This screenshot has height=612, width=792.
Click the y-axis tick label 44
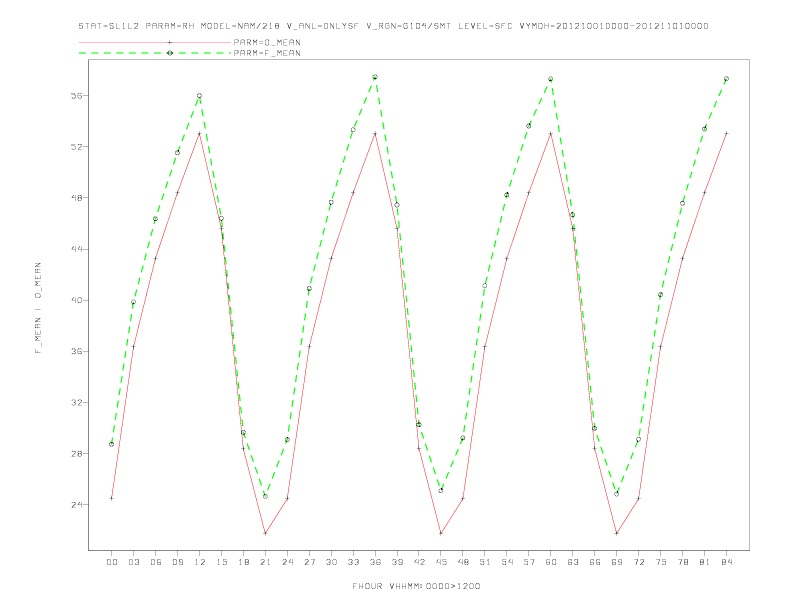77,249
